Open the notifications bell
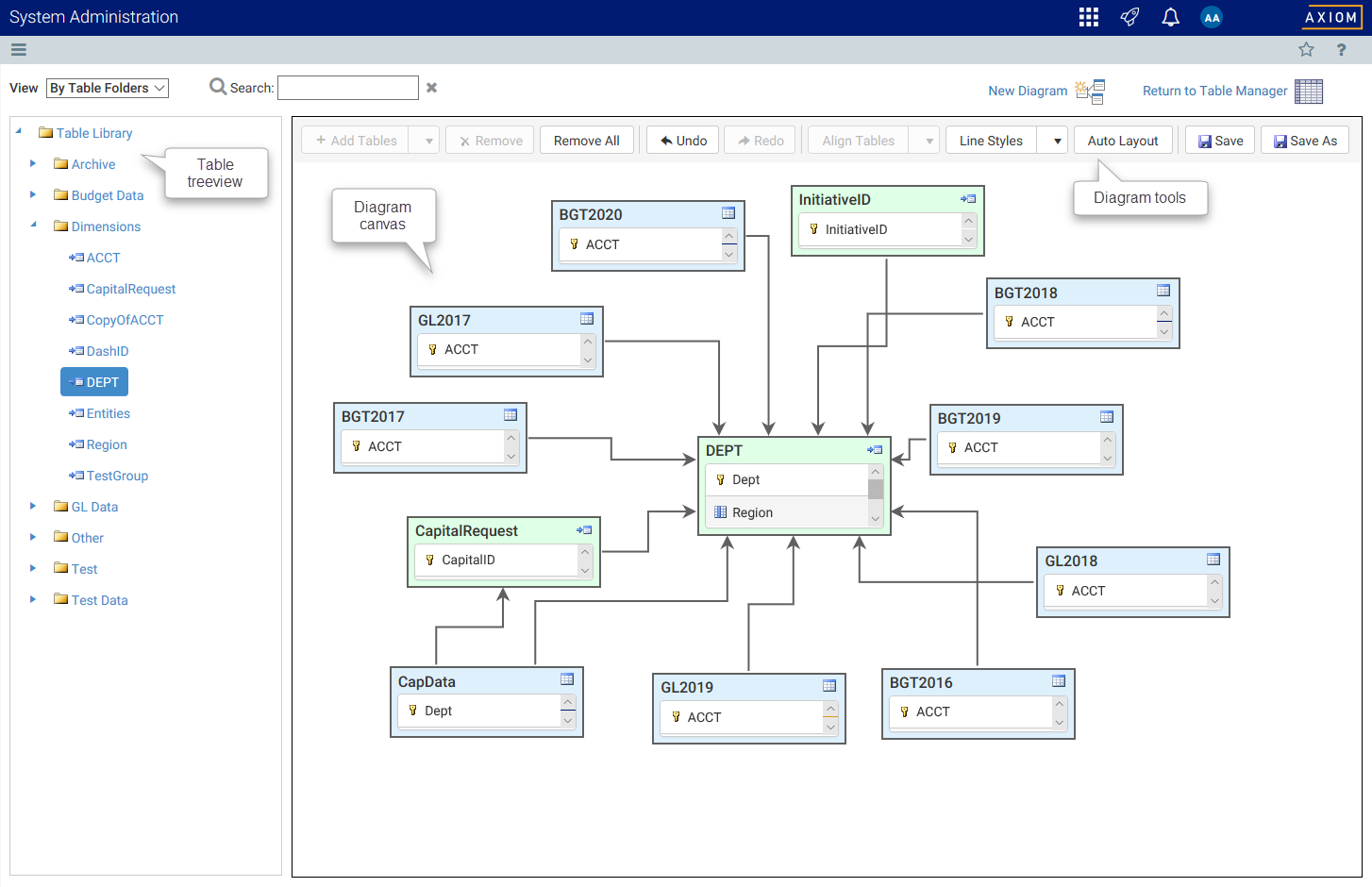1372x887 pixels. [1170, 17]
